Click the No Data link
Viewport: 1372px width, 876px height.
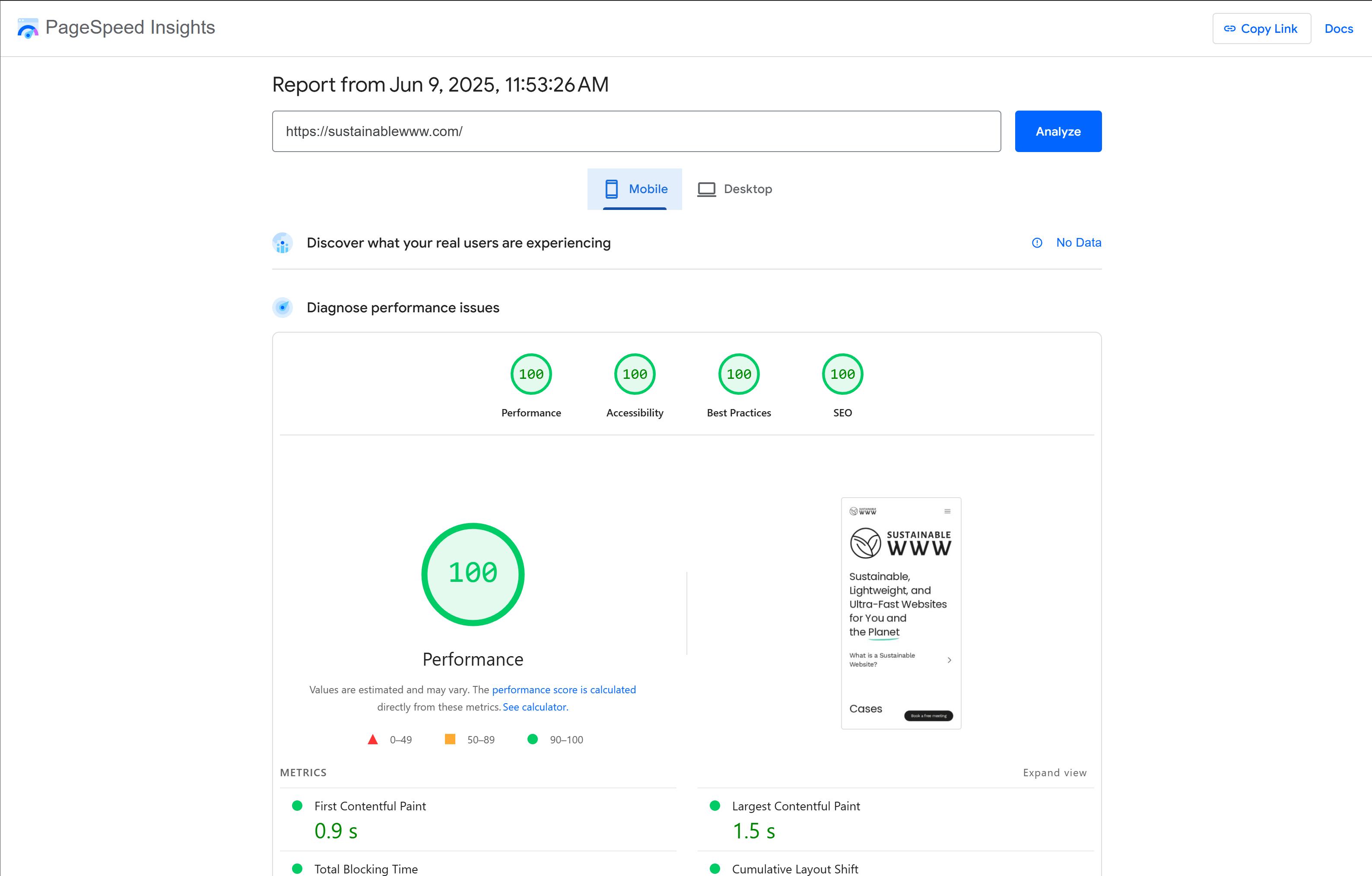1079,243
